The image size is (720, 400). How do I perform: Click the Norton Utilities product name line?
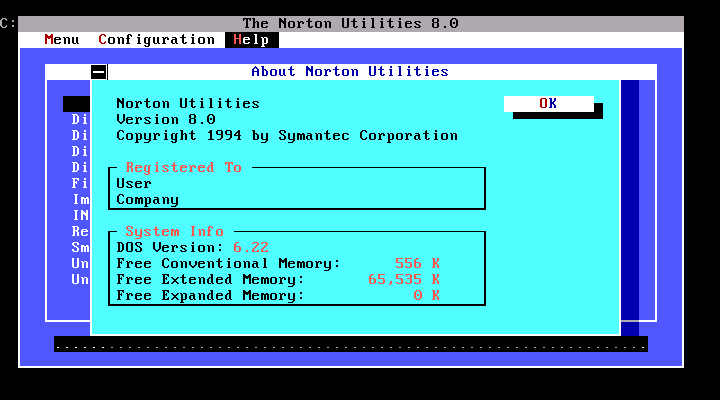188,104
